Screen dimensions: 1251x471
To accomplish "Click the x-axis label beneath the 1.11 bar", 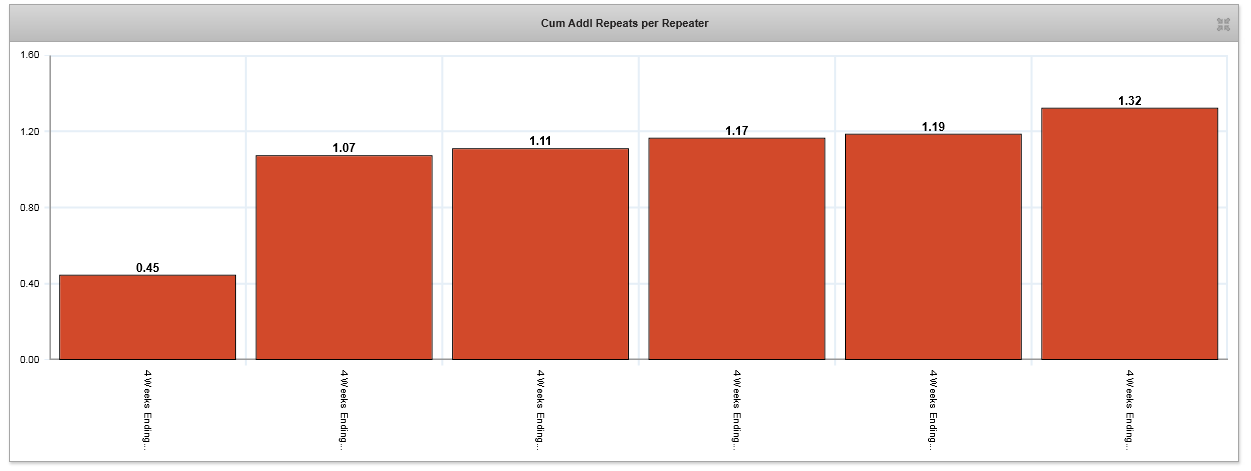I will tap(541, 410).
